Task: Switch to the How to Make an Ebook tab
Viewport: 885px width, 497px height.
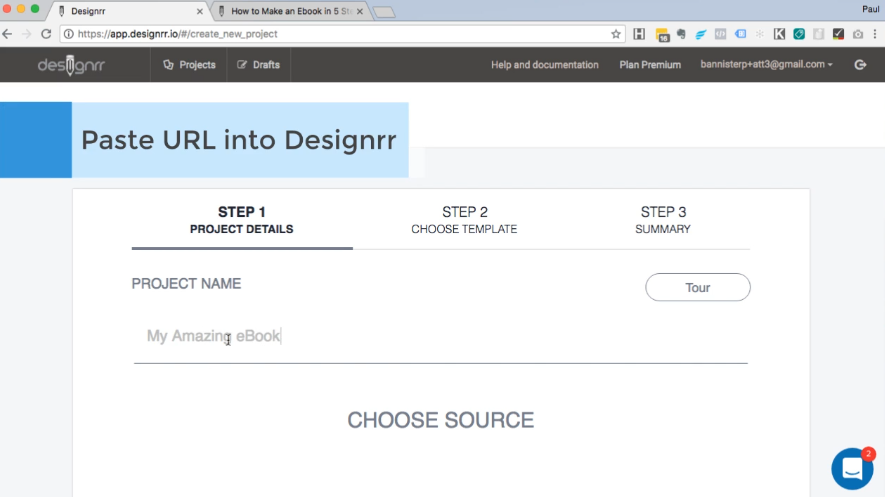Action: 291,11
